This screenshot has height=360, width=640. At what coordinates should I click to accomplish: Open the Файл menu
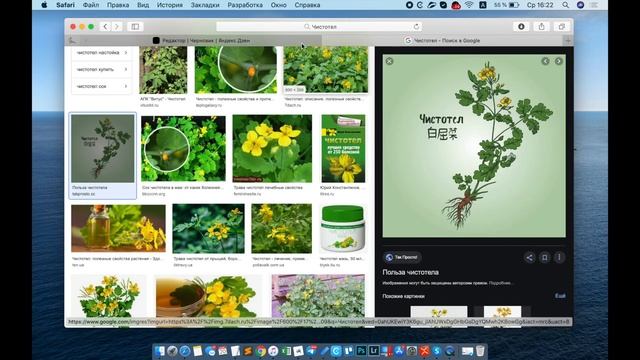coord(91,5)
